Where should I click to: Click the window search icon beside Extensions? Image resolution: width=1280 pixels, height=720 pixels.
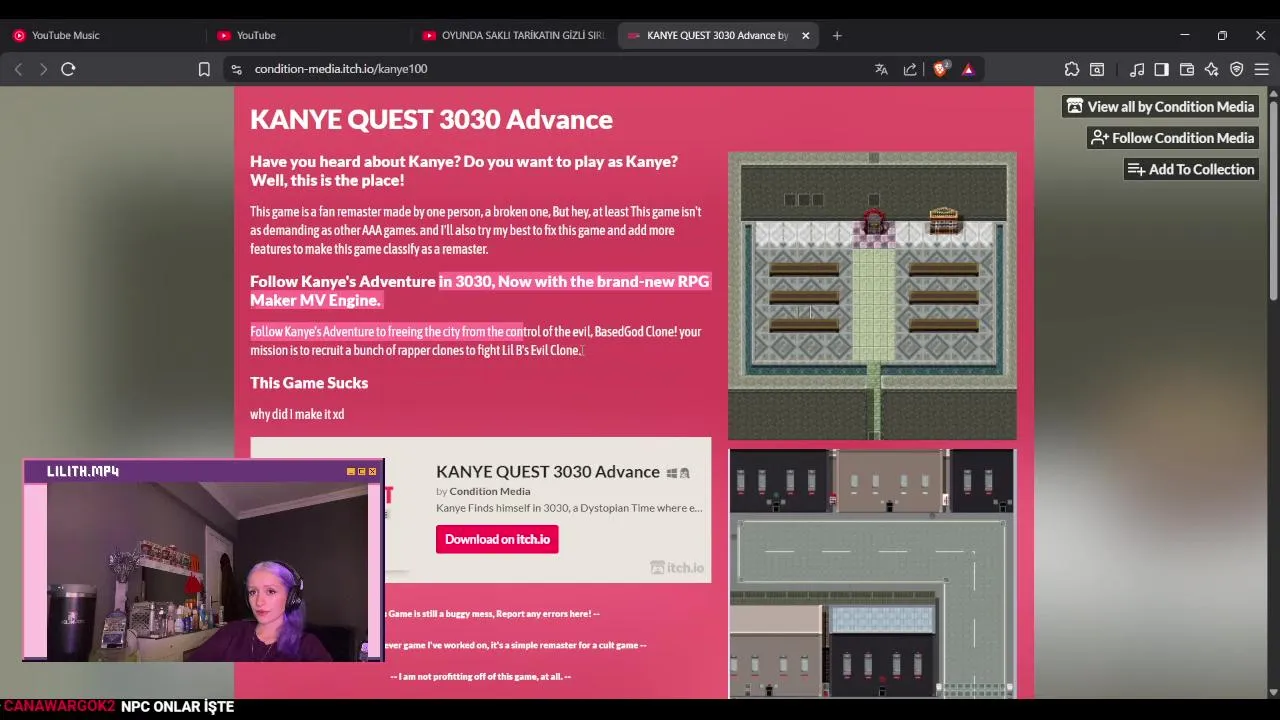click(1097, 69)
